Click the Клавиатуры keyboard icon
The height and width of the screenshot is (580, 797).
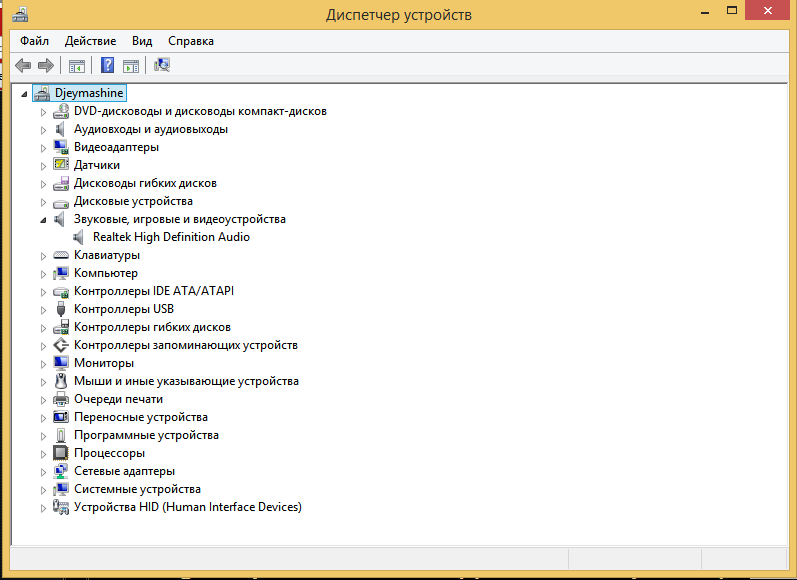[x=60, y=255]
